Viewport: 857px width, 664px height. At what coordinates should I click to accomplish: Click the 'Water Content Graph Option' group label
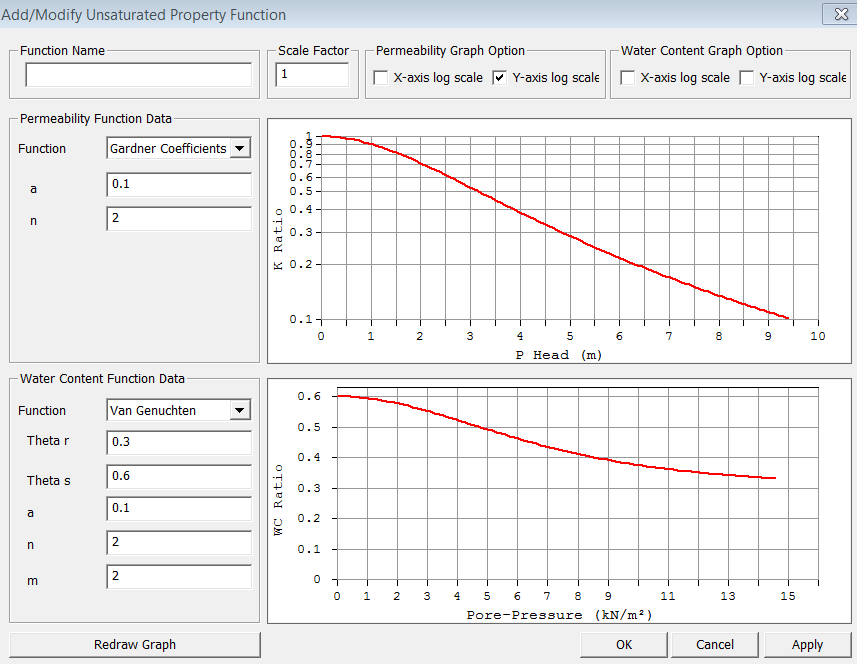[702, 51]
